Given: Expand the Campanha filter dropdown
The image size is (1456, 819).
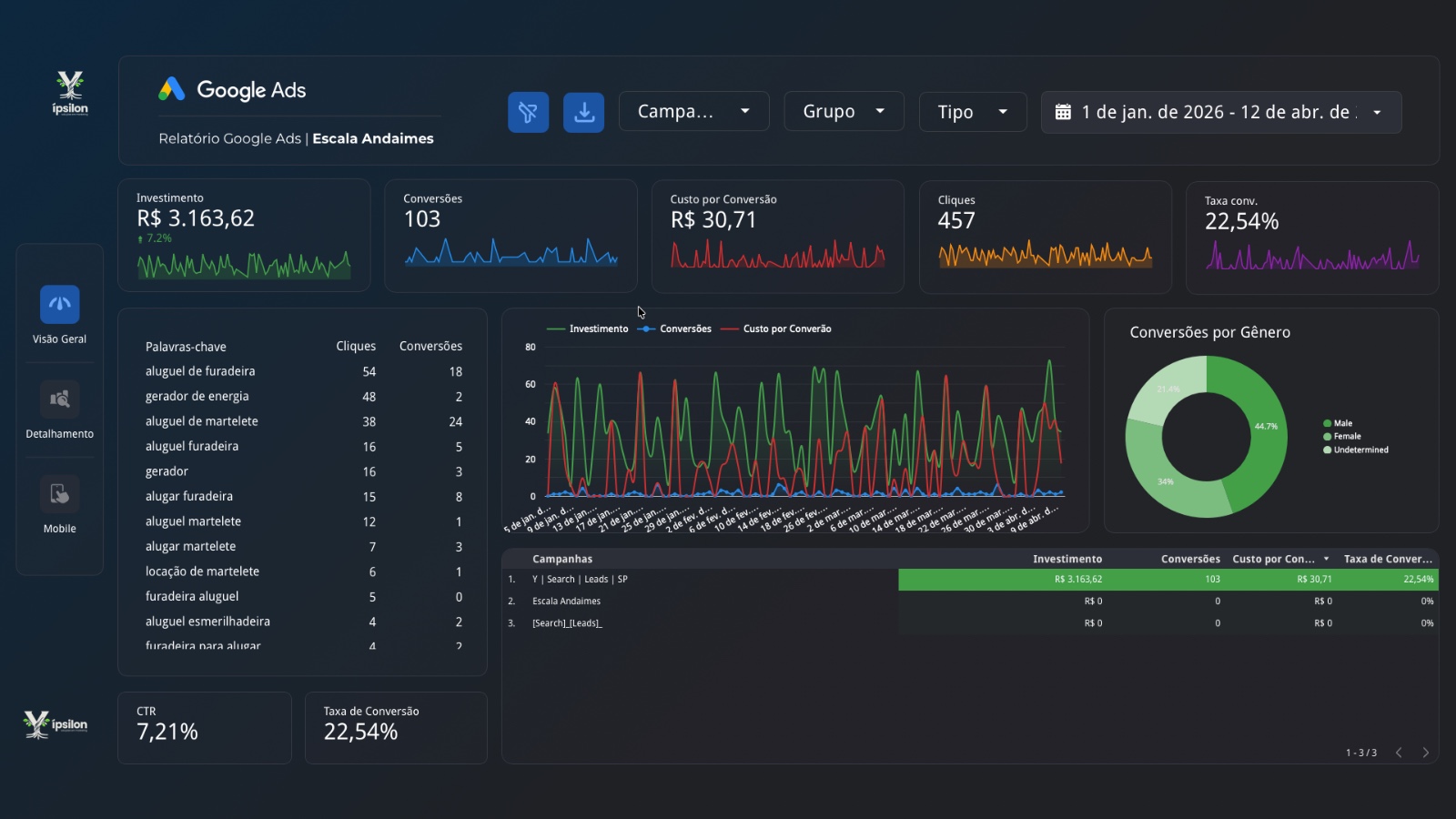Looking at the screenshot, I should (x=693, y=112).
